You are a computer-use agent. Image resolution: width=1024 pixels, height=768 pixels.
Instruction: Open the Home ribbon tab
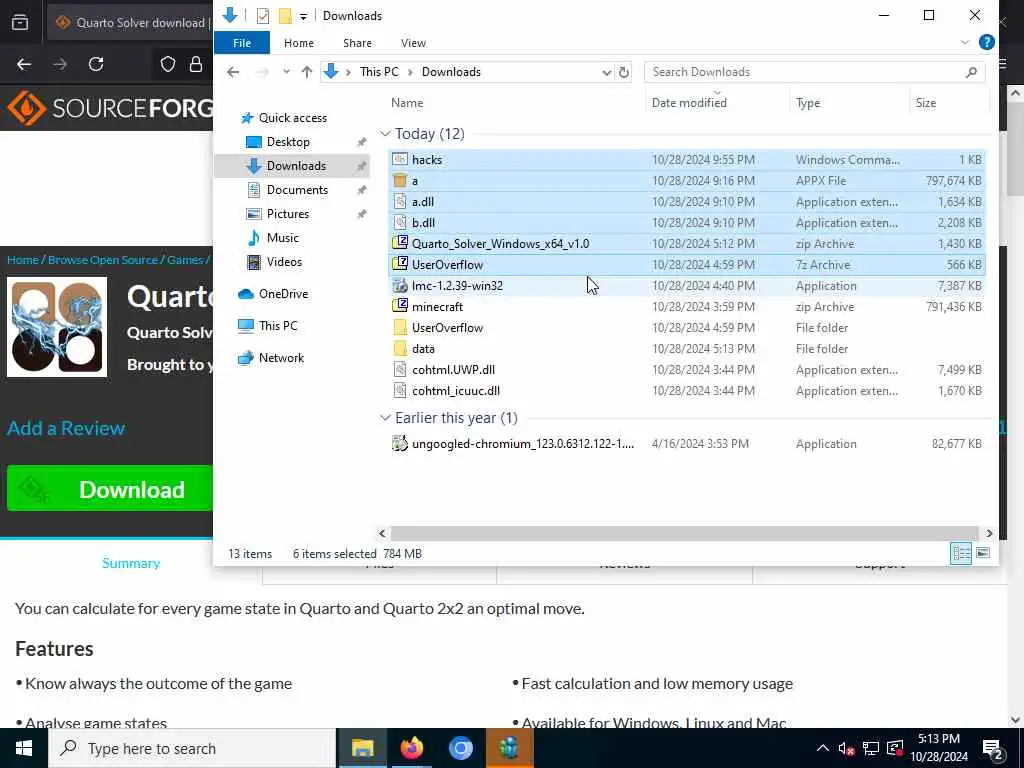[x=299, y=43]
